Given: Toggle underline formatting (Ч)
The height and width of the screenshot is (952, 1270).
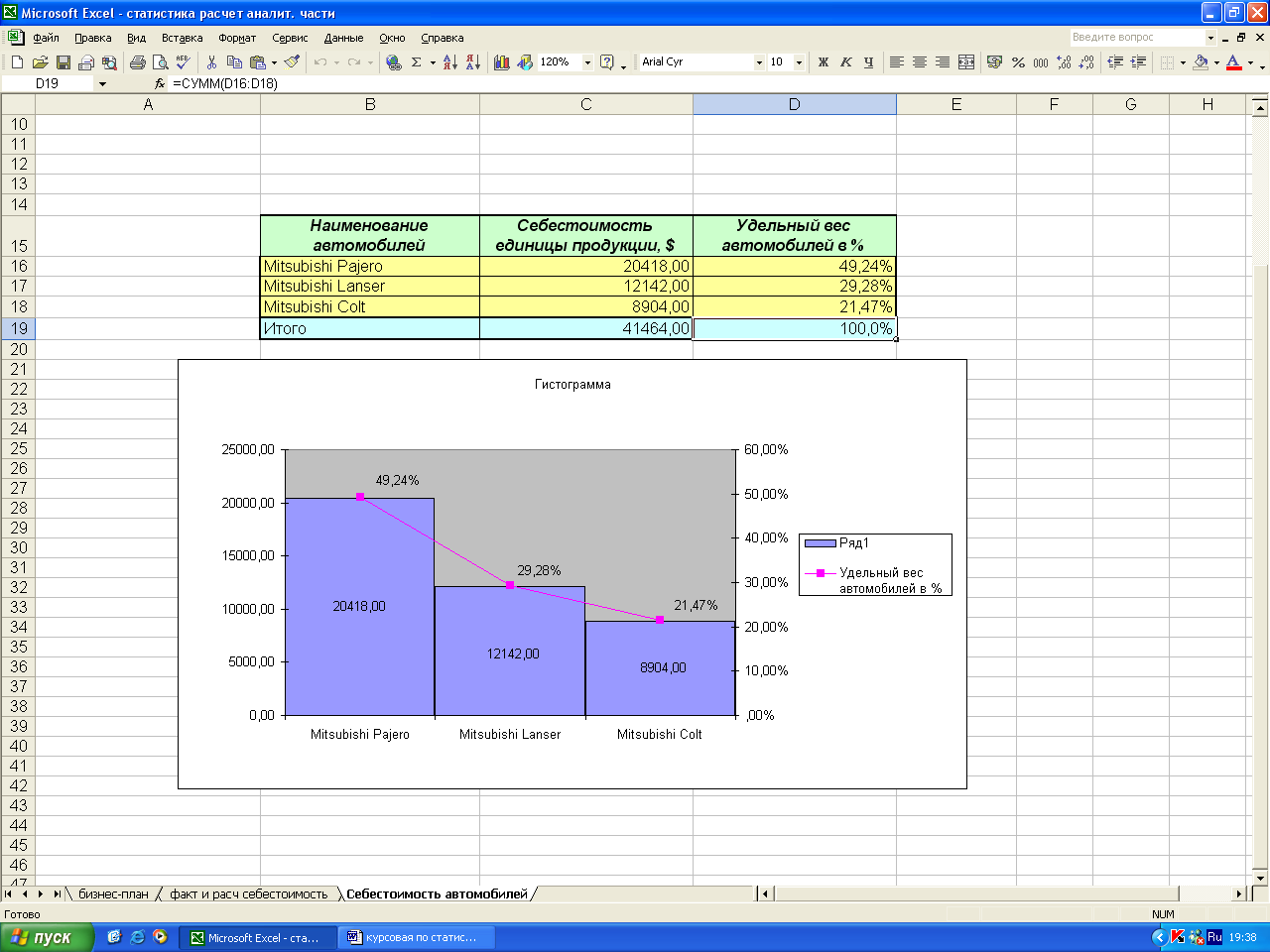Looking at the screenshot, I should 868,62.
